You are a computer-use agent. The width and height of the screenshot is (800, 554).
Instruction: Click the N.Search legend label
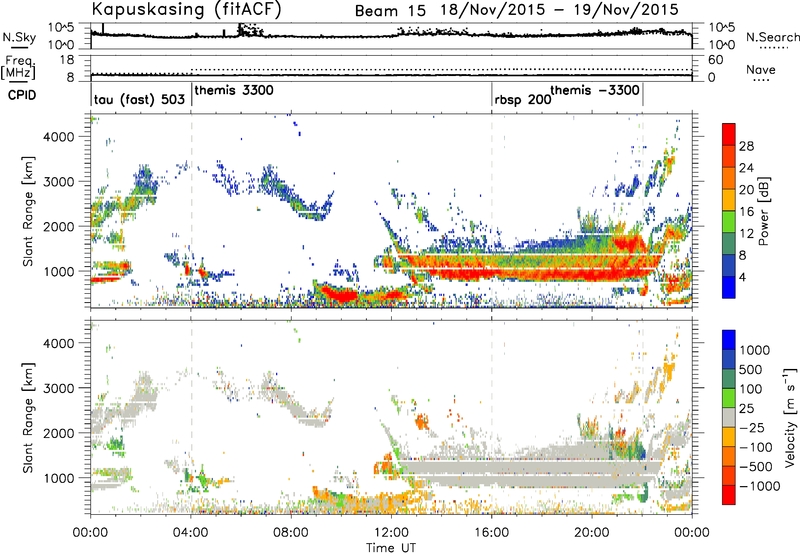773,37
